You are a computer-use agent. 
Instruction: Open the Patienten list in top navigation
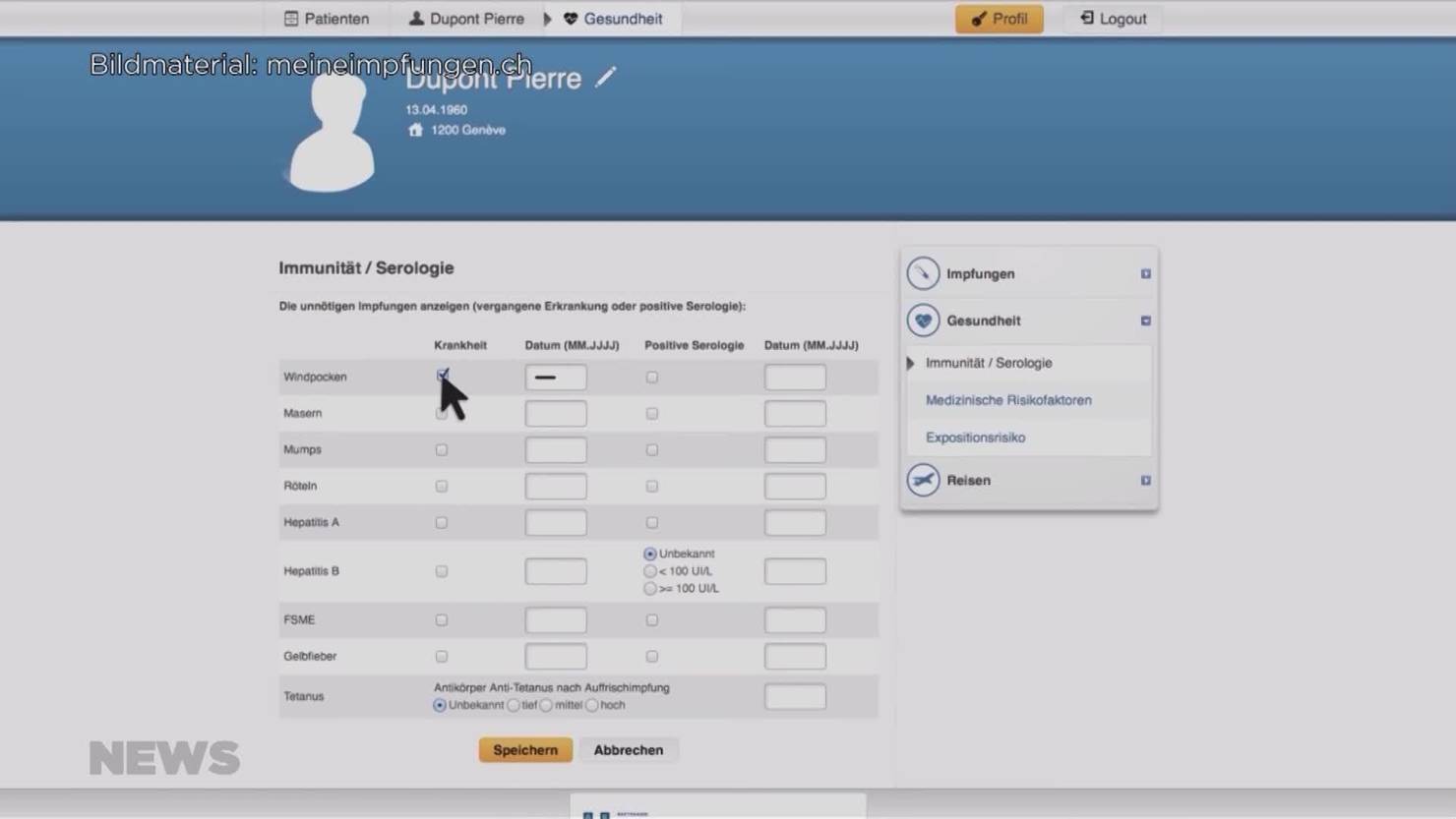point(327,19)
